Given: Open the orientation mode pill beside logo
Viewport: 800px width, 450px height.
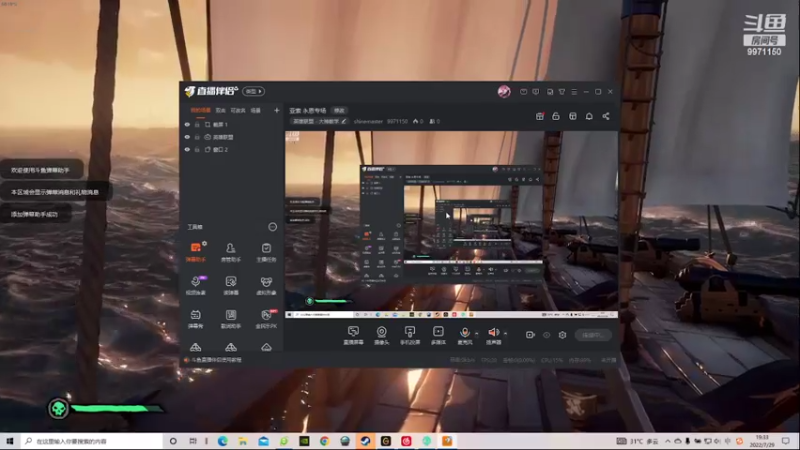Looking at the screenshot, I should pyautogui.click(x=254, y=91).
